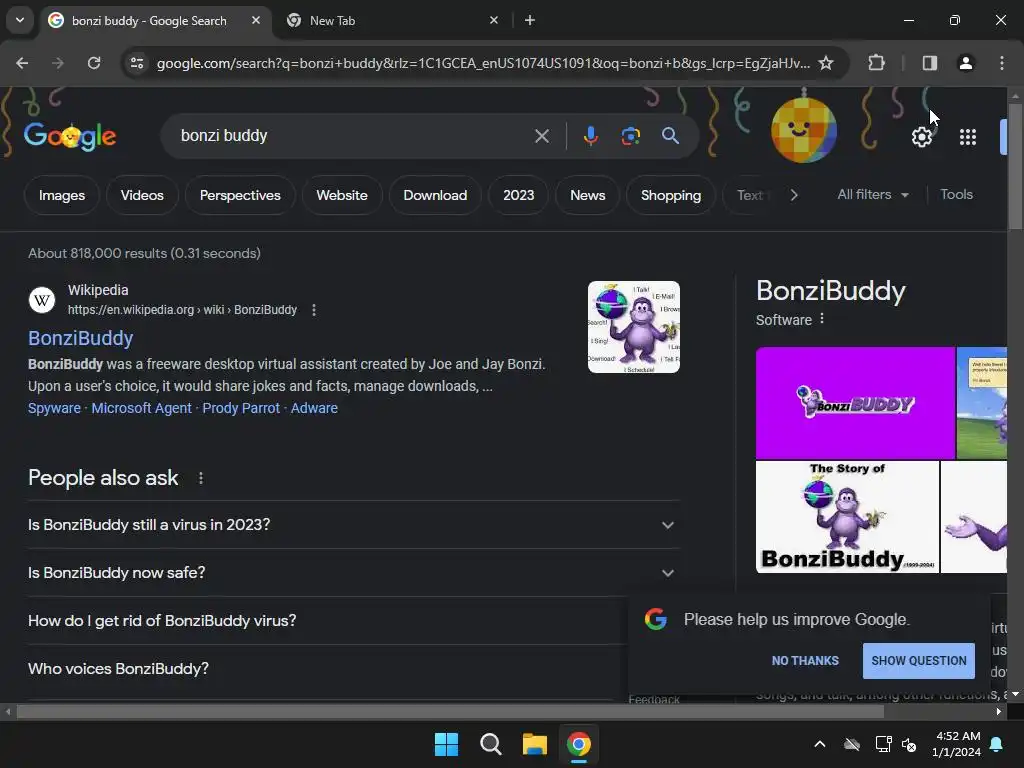The width and height of the screenshot is (1024, 768).
Task: Click the Chrome address bar URL
Action: point(483,63)
